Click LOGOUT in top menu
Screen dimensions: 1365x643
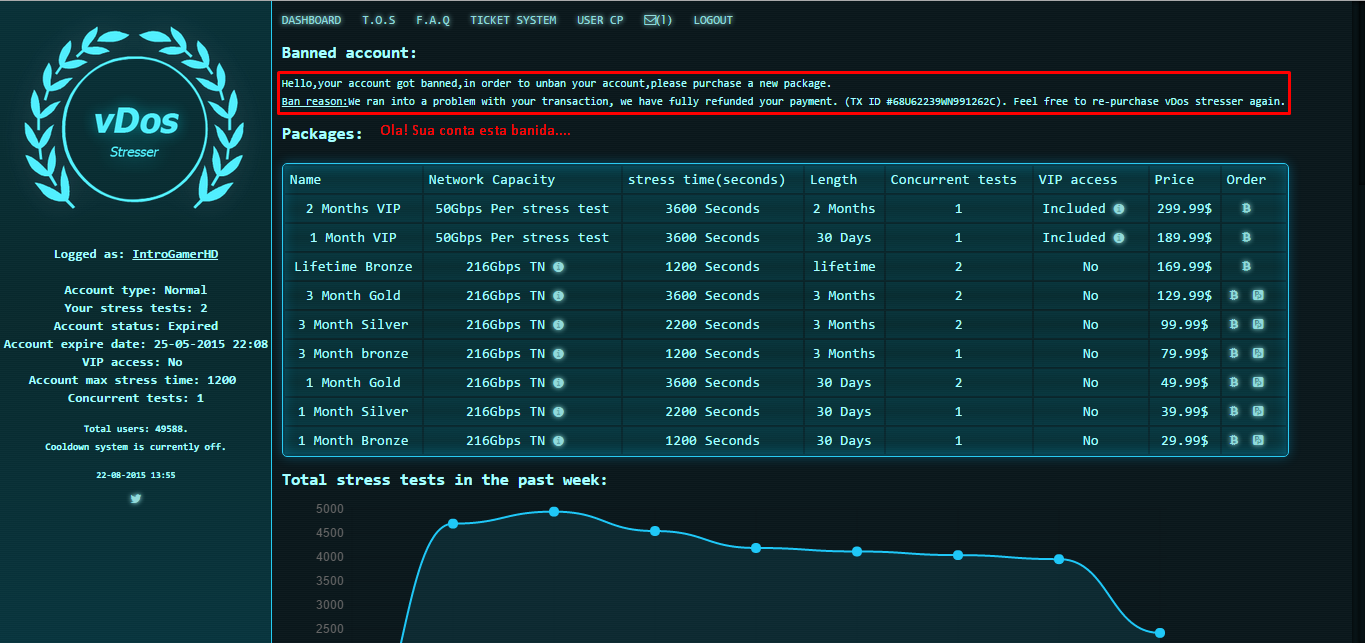(713, 20)
